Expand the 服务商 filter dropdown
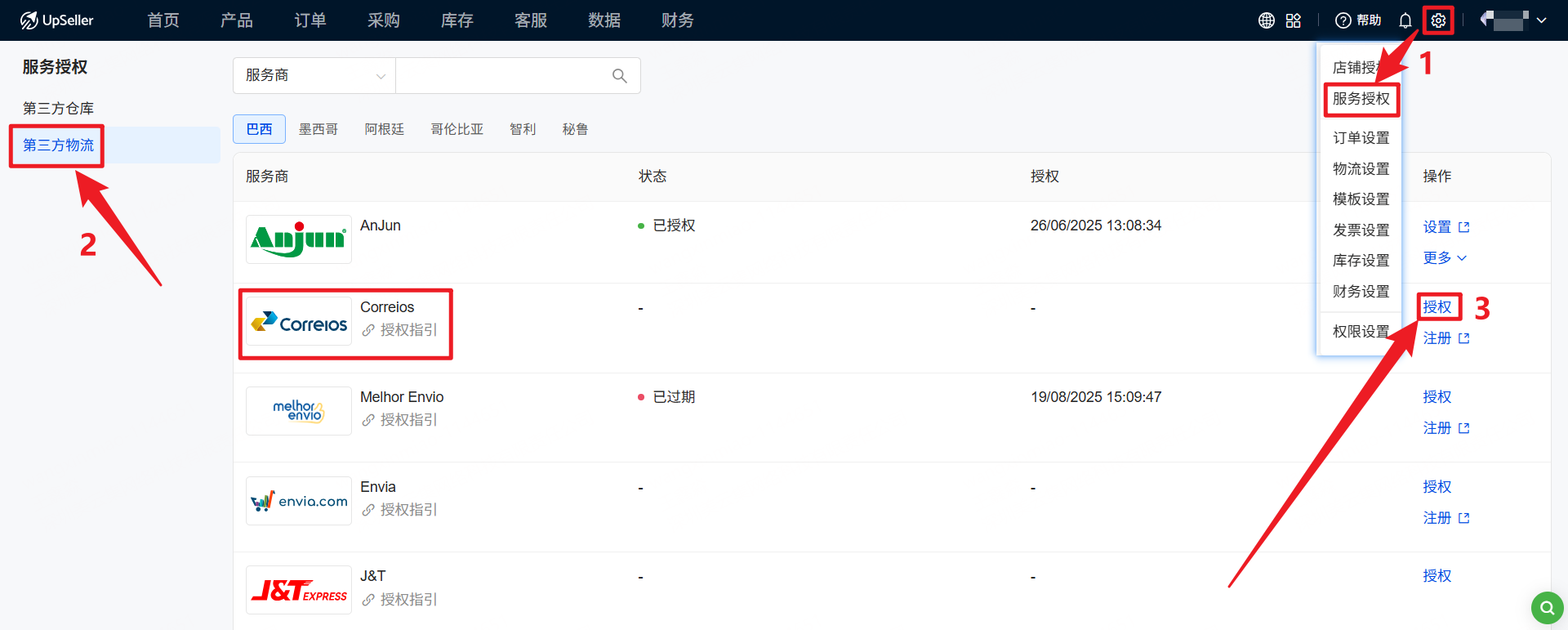Screen dimensions: 1568x630 coord(314,76)
